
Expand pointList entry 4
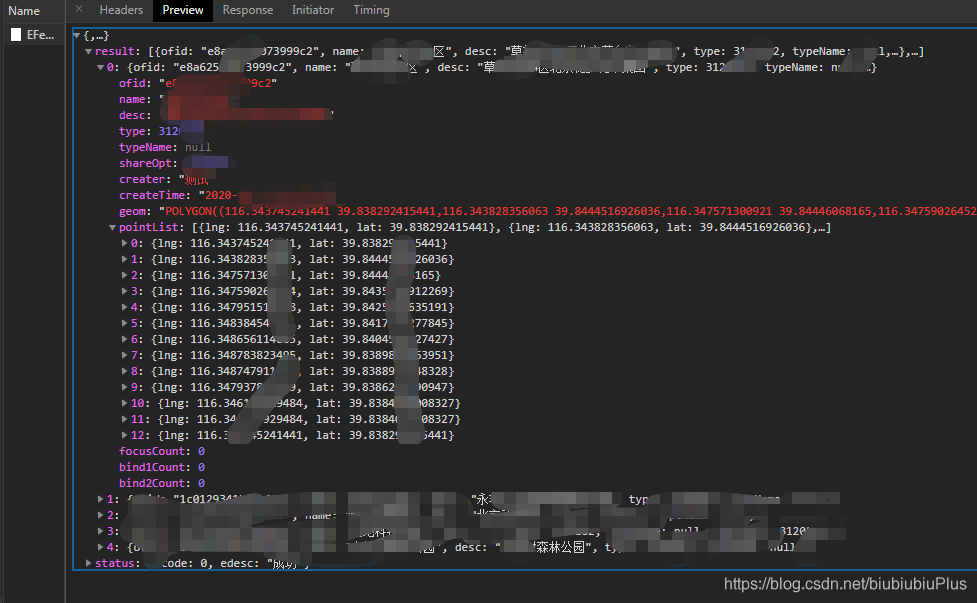(124, 307)
